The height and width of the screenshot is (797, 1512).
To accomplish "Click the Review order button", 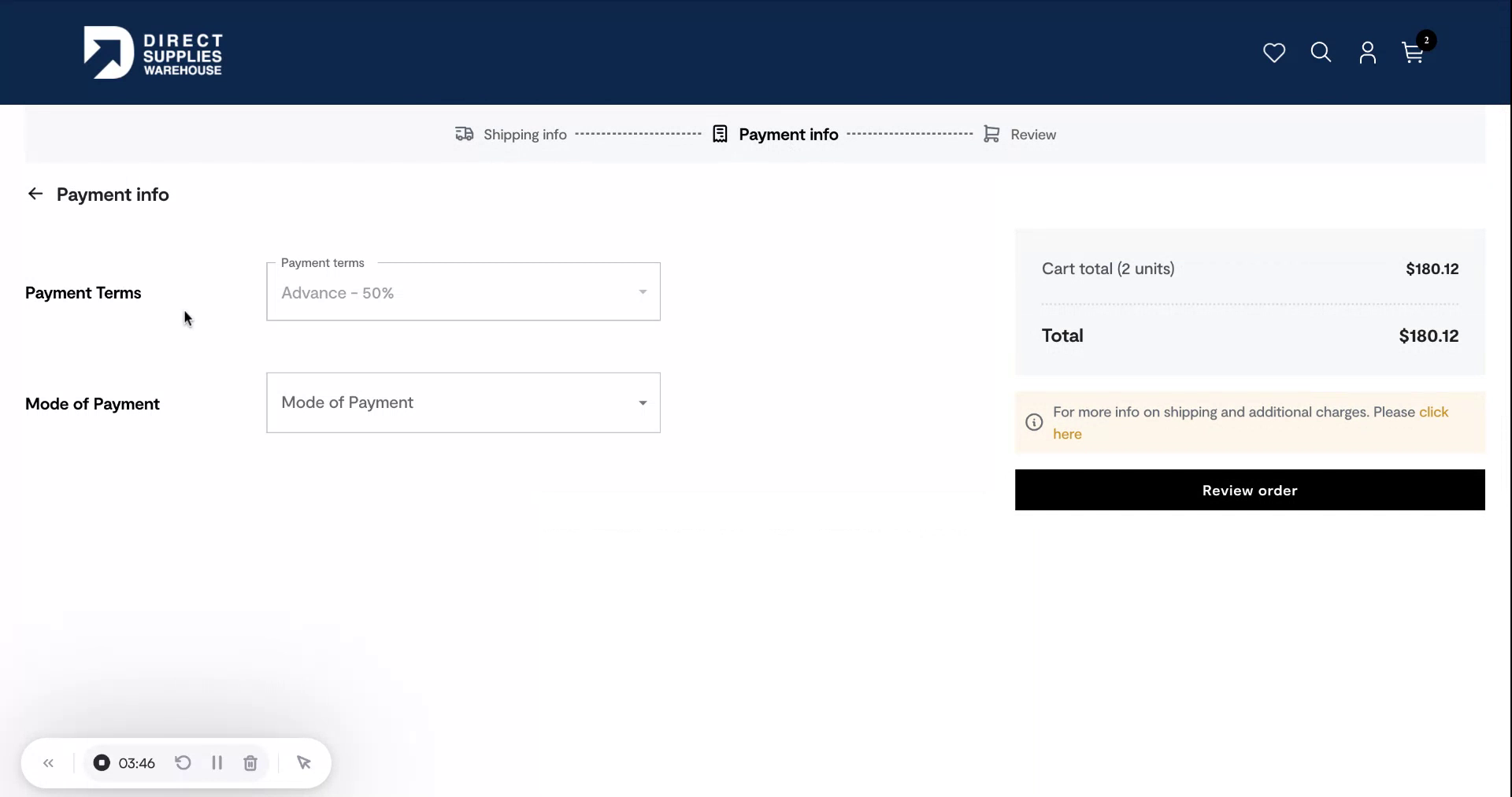I will click(x=1248, y=490).
